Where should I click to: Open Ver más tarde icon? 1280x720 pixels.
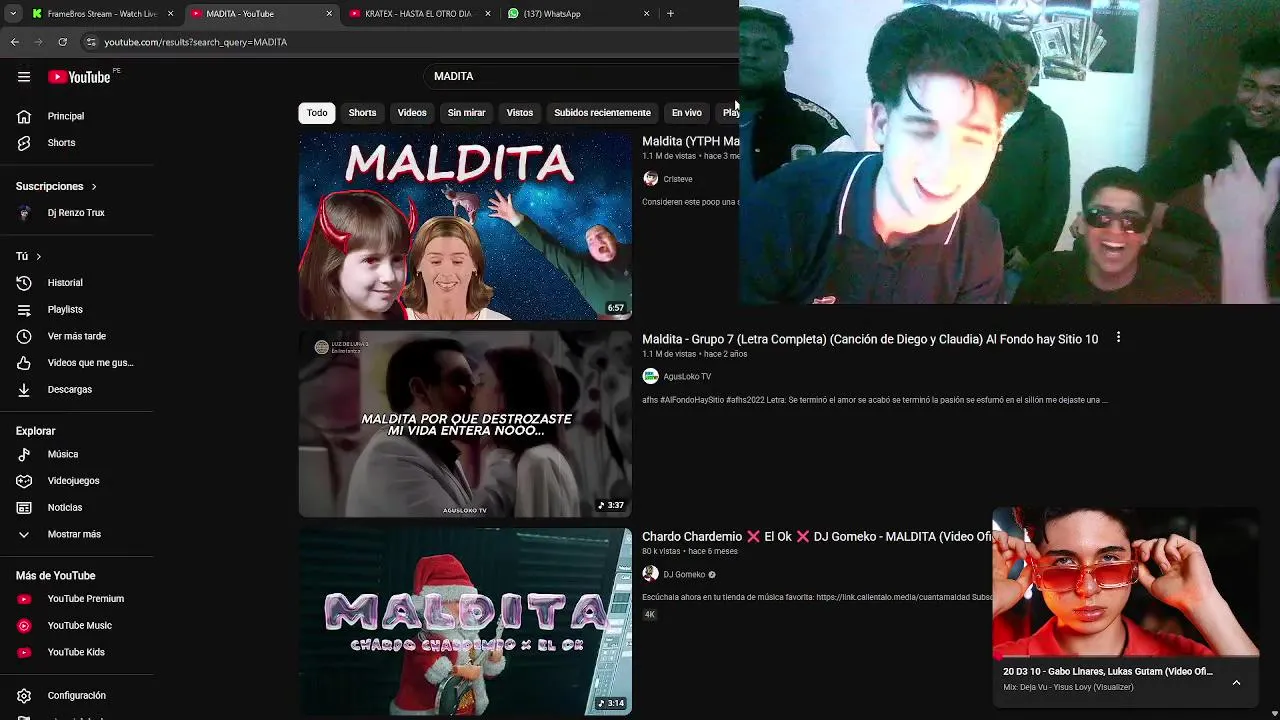24,336
